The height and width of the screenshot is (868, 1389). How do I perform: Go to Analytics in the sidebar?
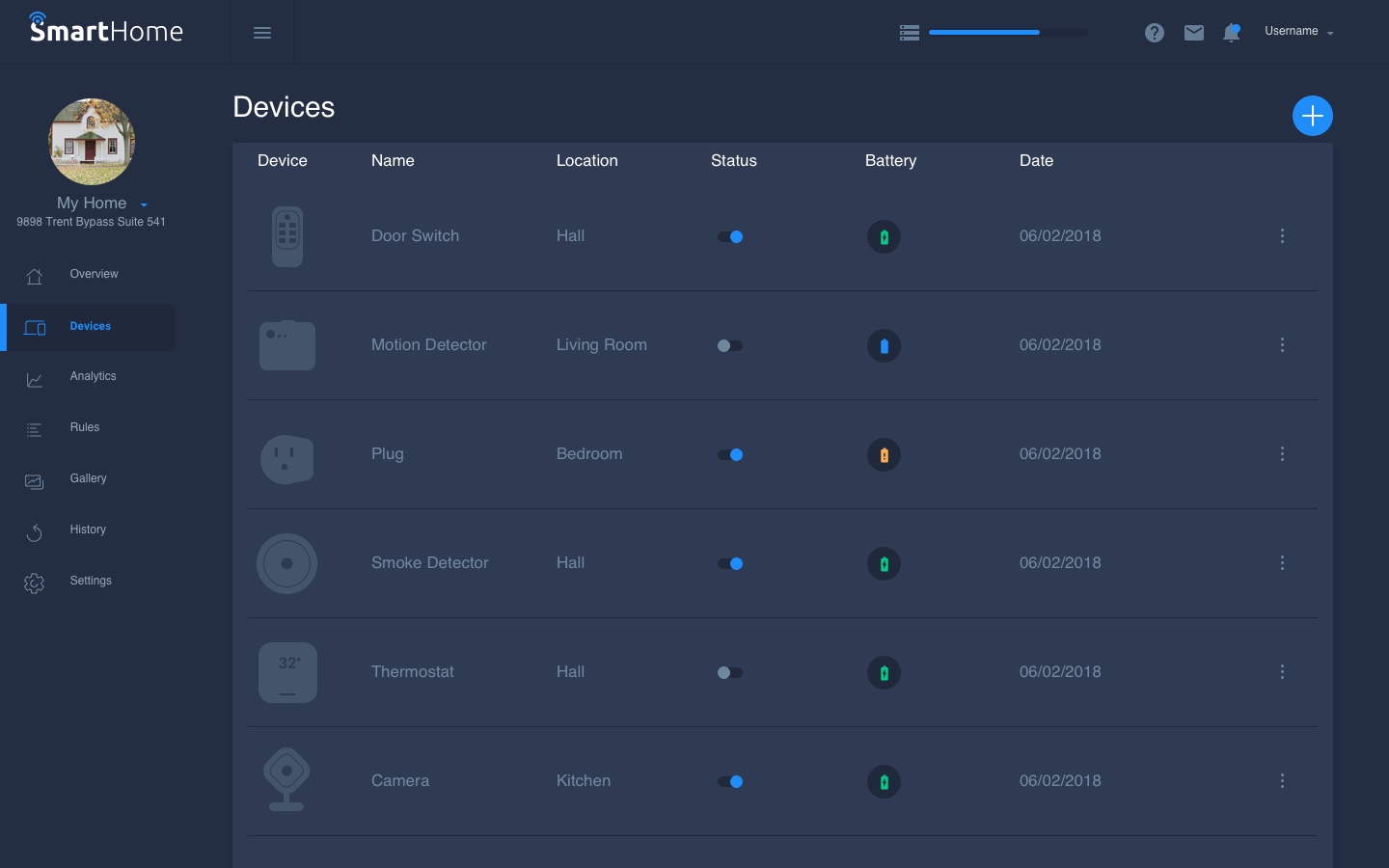click(x=93, y=376)
